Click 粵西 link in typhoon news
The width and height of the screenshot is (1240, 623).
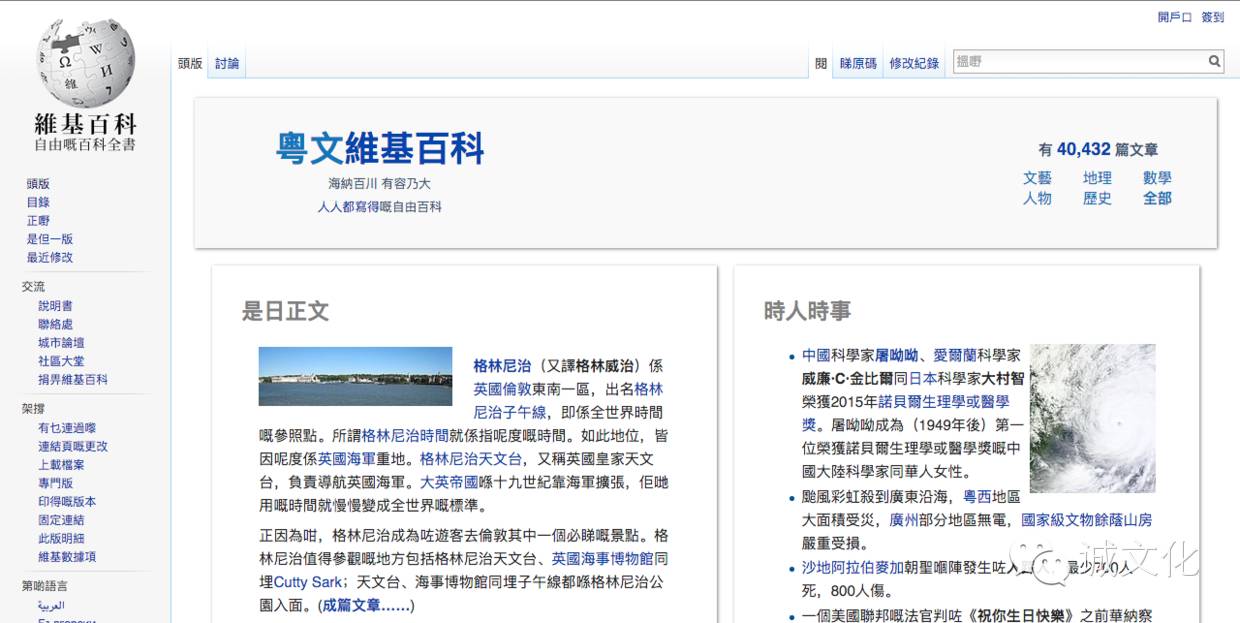(977, 497)
